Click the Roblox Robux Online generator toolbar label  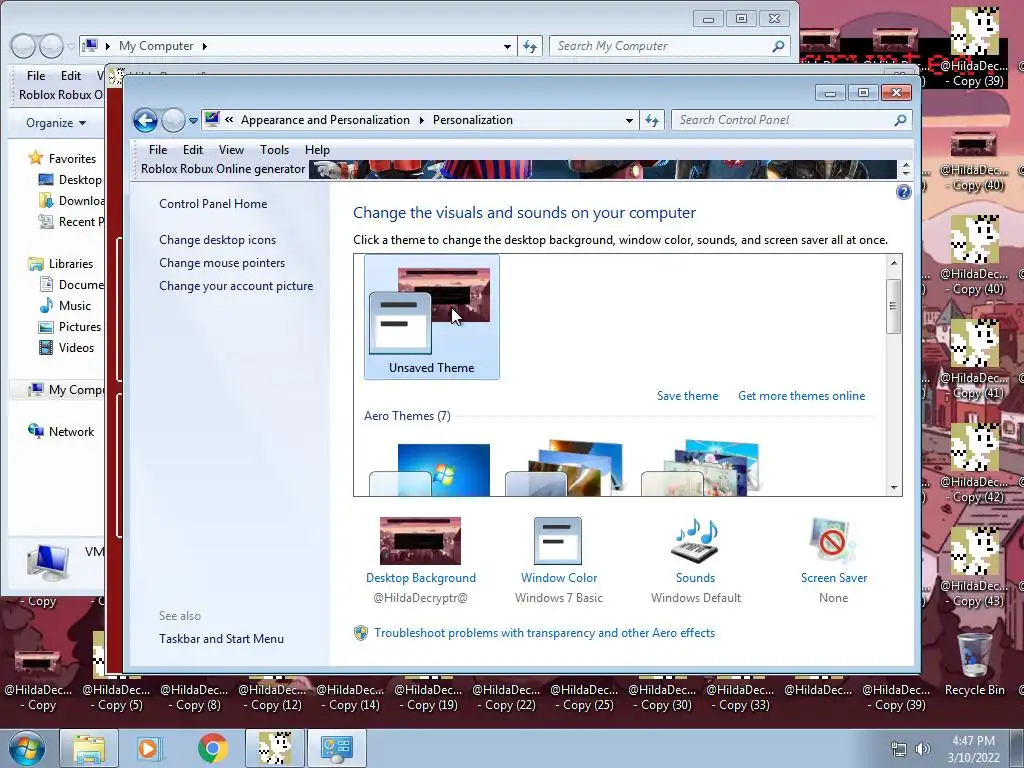pos(223,169)
